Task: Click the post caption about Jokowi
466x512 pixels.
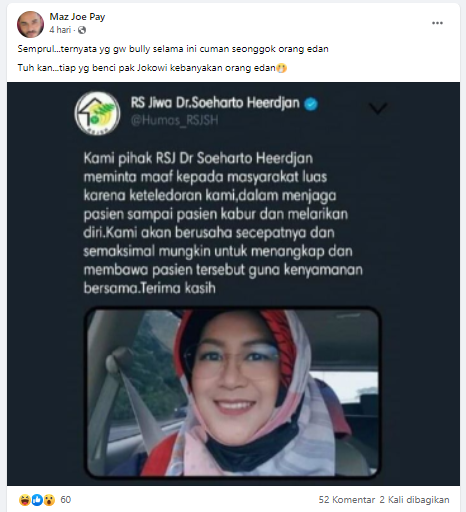Action: [x=152, y=68]
